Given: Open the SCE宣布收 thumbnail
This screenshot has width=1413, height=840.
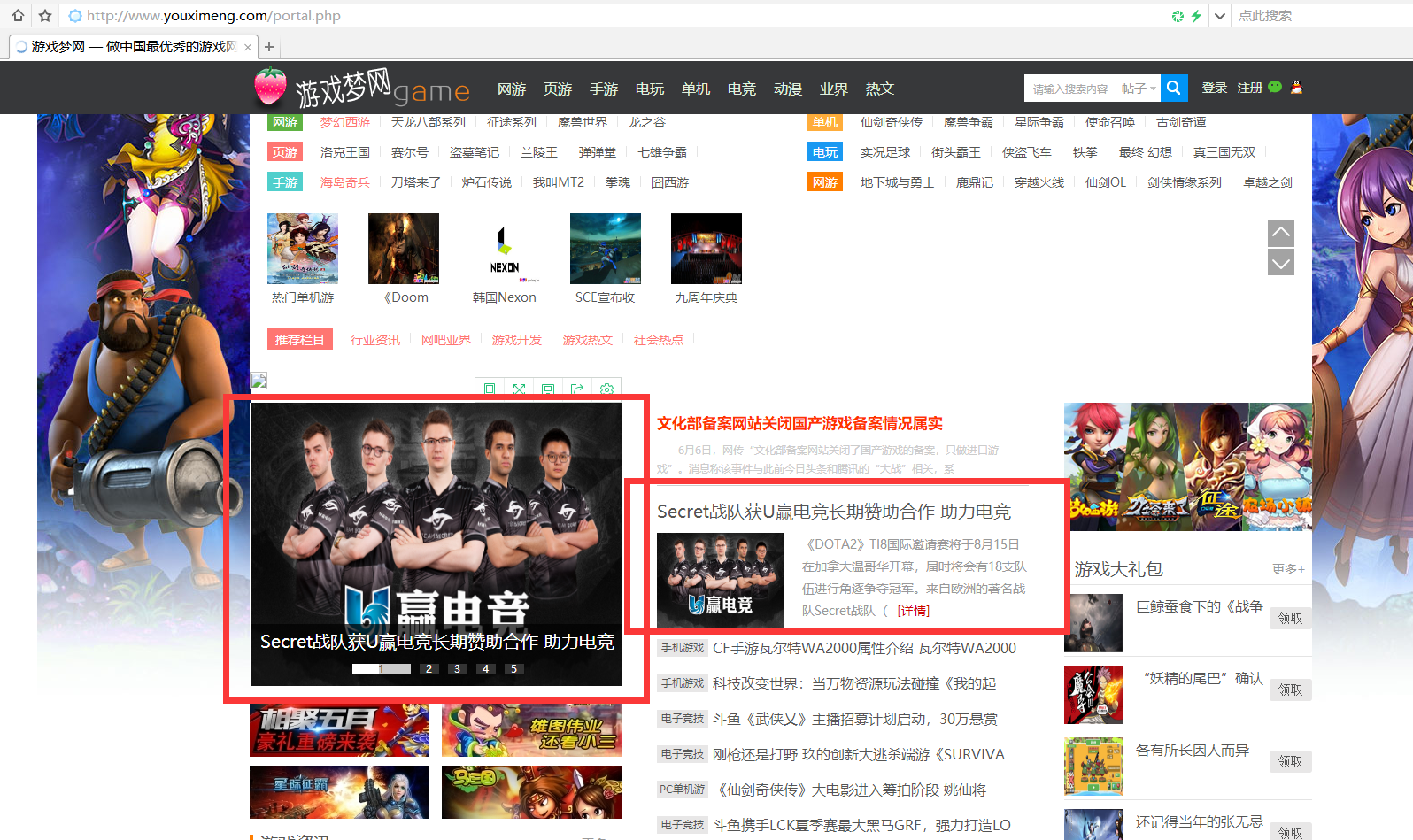Looking at the screenshot, I should tap(606, 249).
